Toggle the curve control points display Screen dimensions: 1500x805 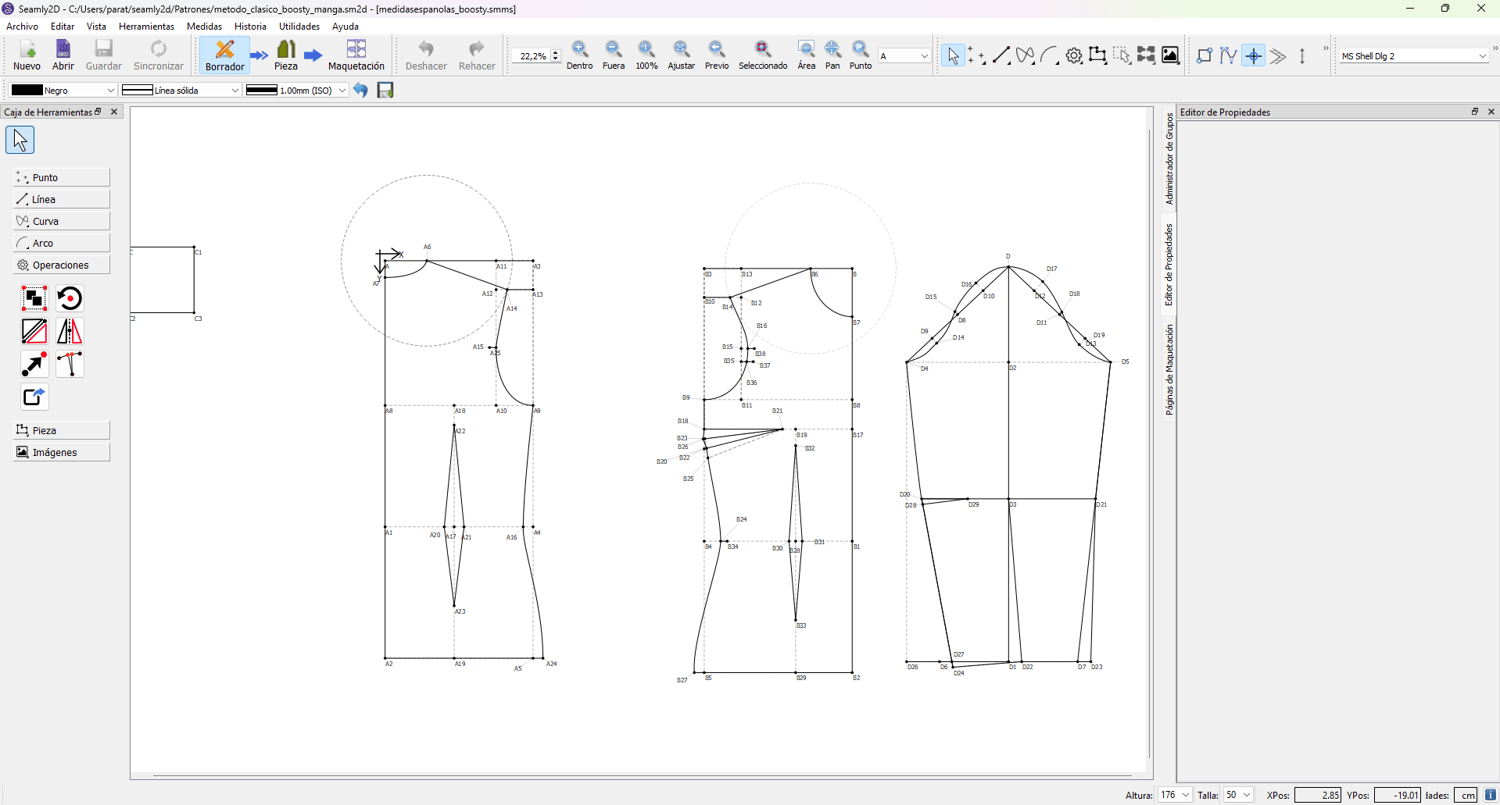click(1228, 56)
